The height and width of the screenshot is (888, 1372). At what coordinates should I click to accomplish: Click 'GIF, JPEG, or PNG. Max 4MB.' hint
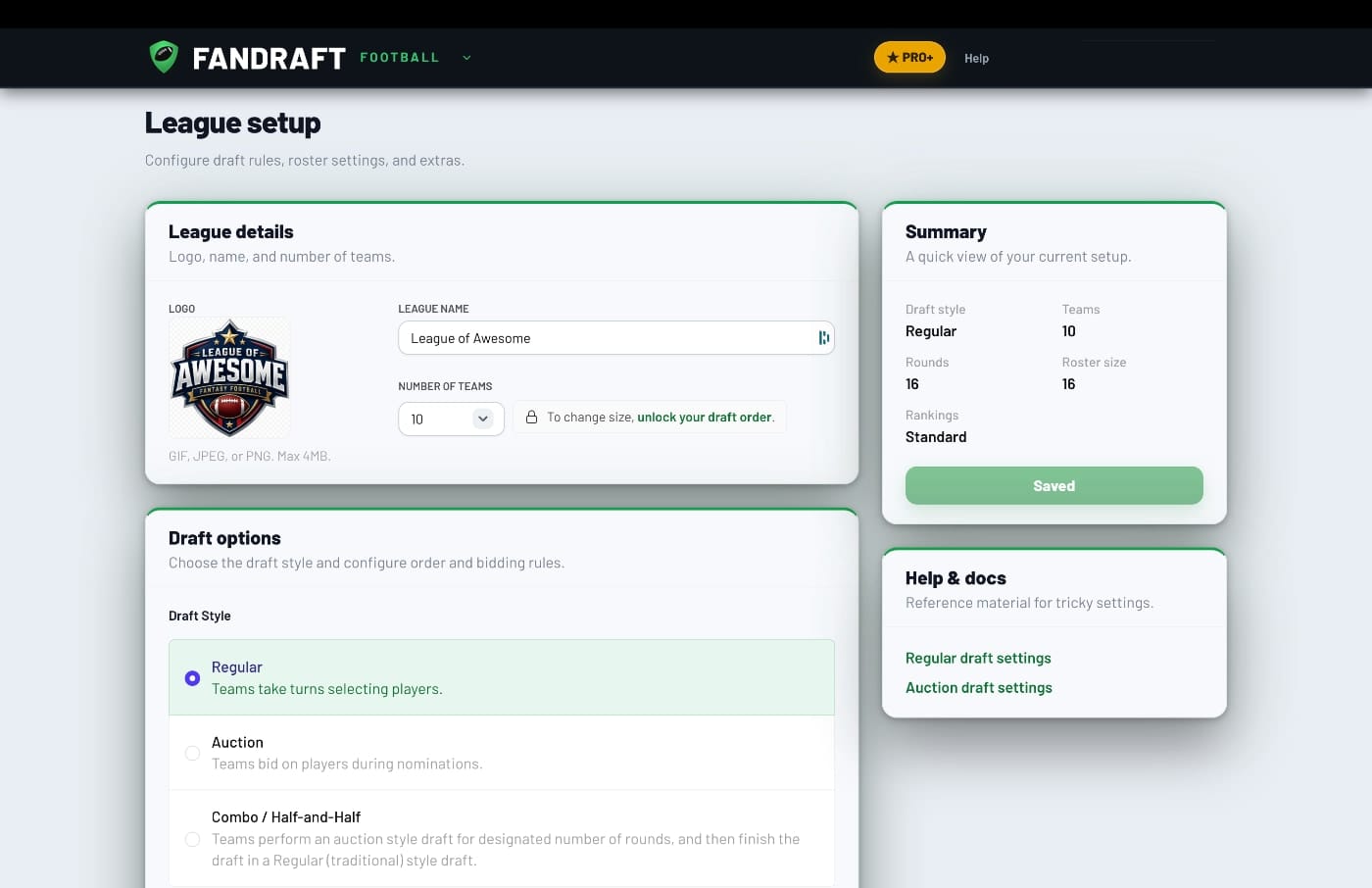point(249,456)
